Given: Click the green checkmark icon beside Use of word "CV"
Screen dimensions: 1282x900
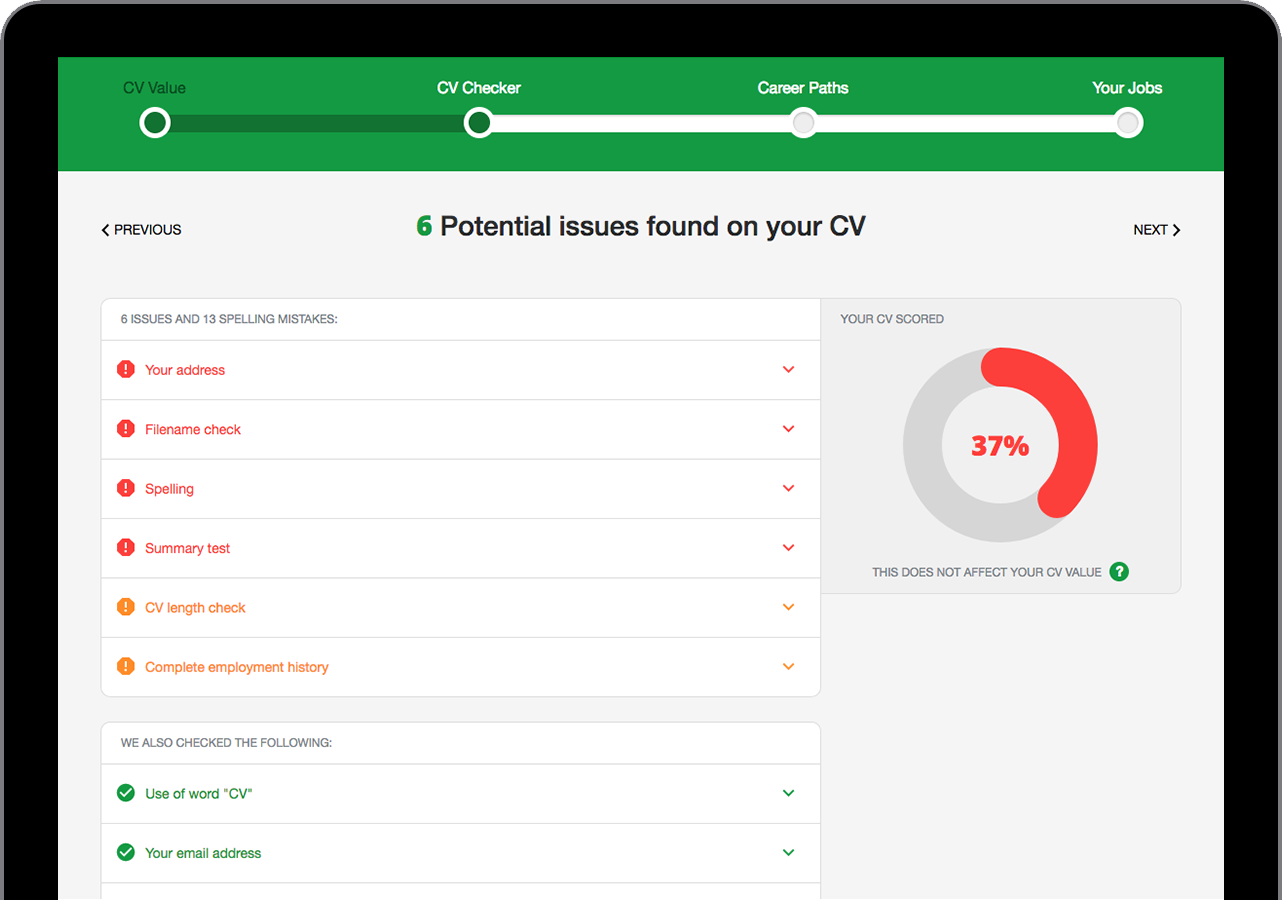Looking at the screenshot, I should (126, 793).
